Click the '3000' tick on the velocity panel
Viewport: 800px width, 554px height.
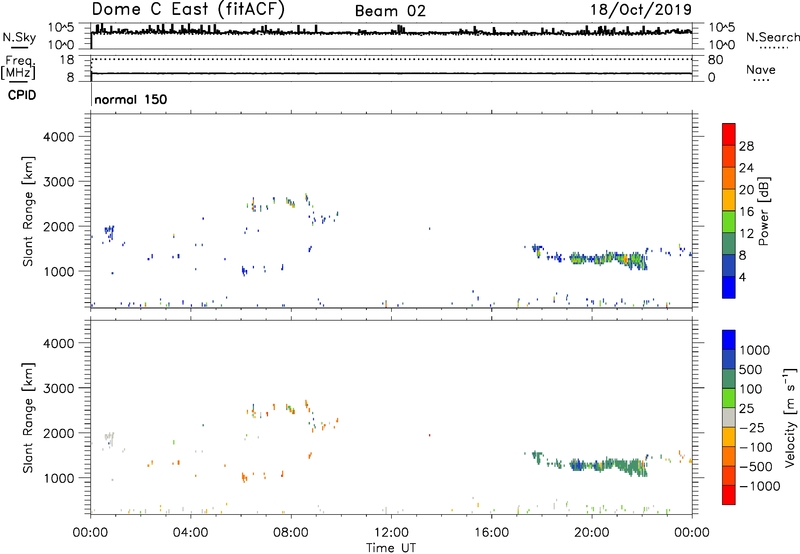[59, 388]
